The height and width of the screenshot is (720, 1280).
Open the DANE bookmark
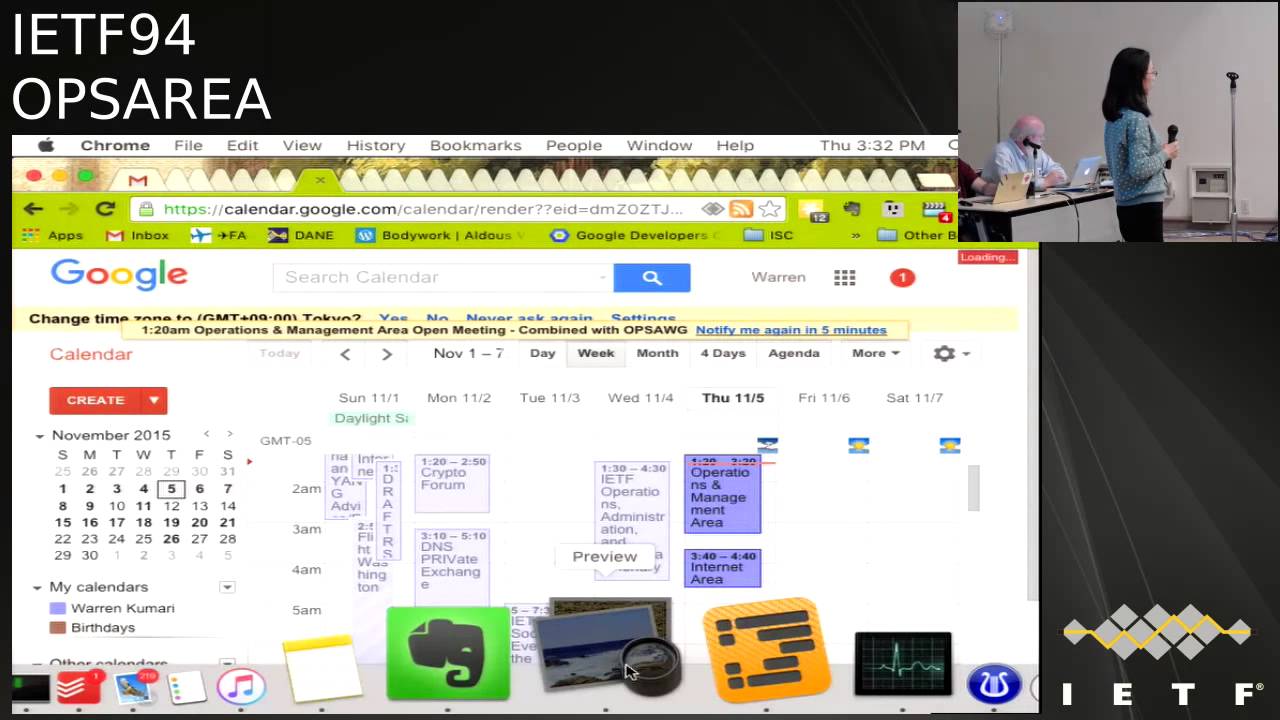click(x=301, y=235)
